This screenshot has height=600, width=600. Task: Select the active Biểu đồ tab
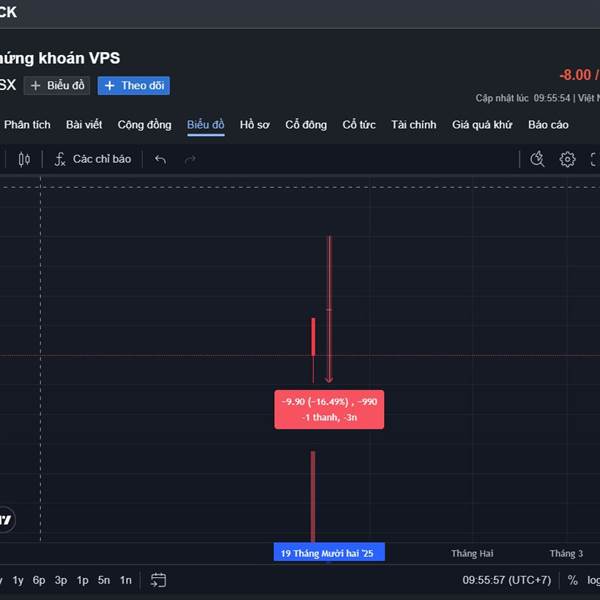coord(205,125)
